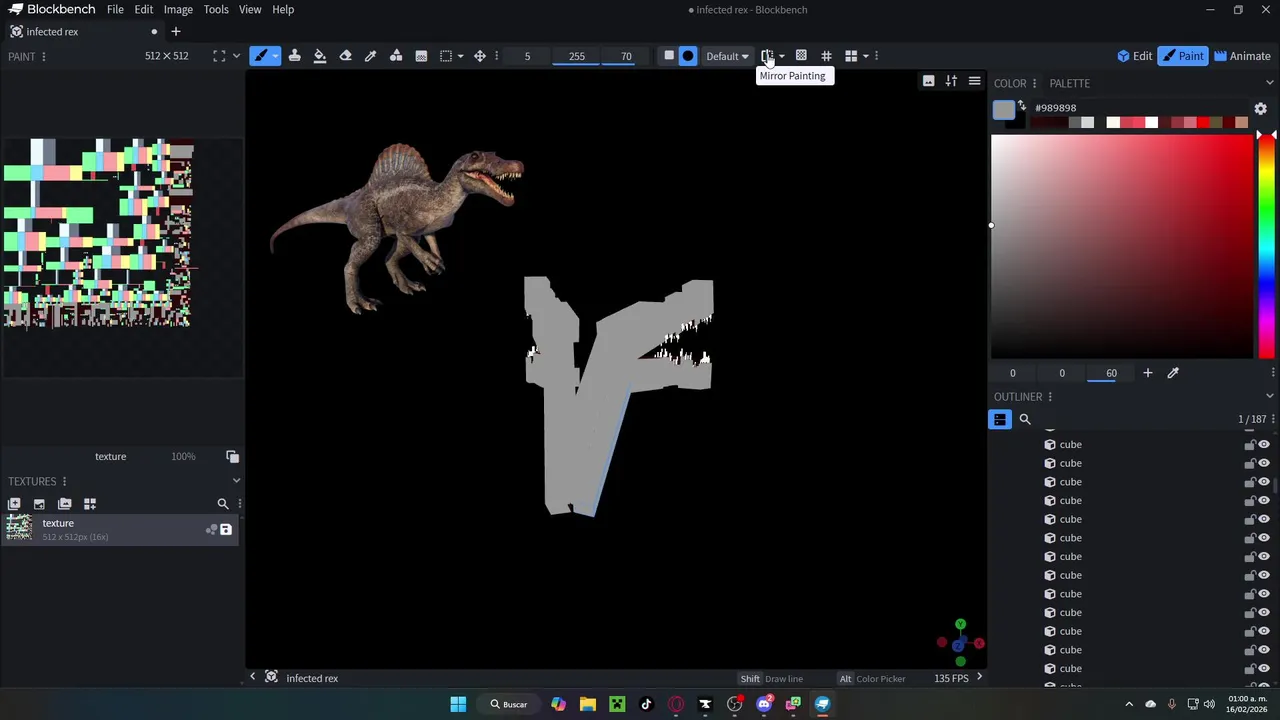Click the create new texture icon

[x=14, y=504]
